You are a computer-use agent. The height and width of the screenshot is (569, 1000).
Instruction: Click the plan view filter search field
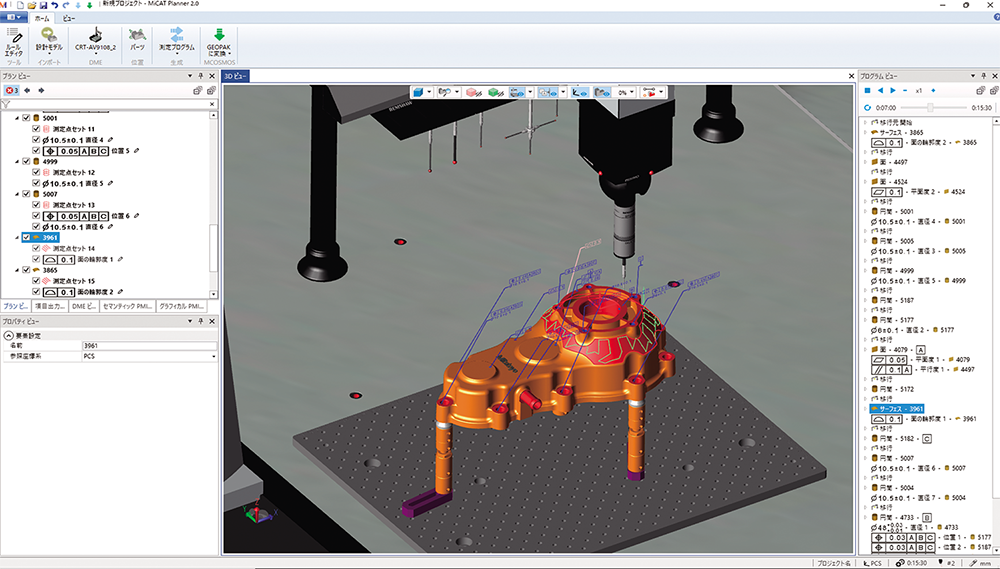(110, 104)
